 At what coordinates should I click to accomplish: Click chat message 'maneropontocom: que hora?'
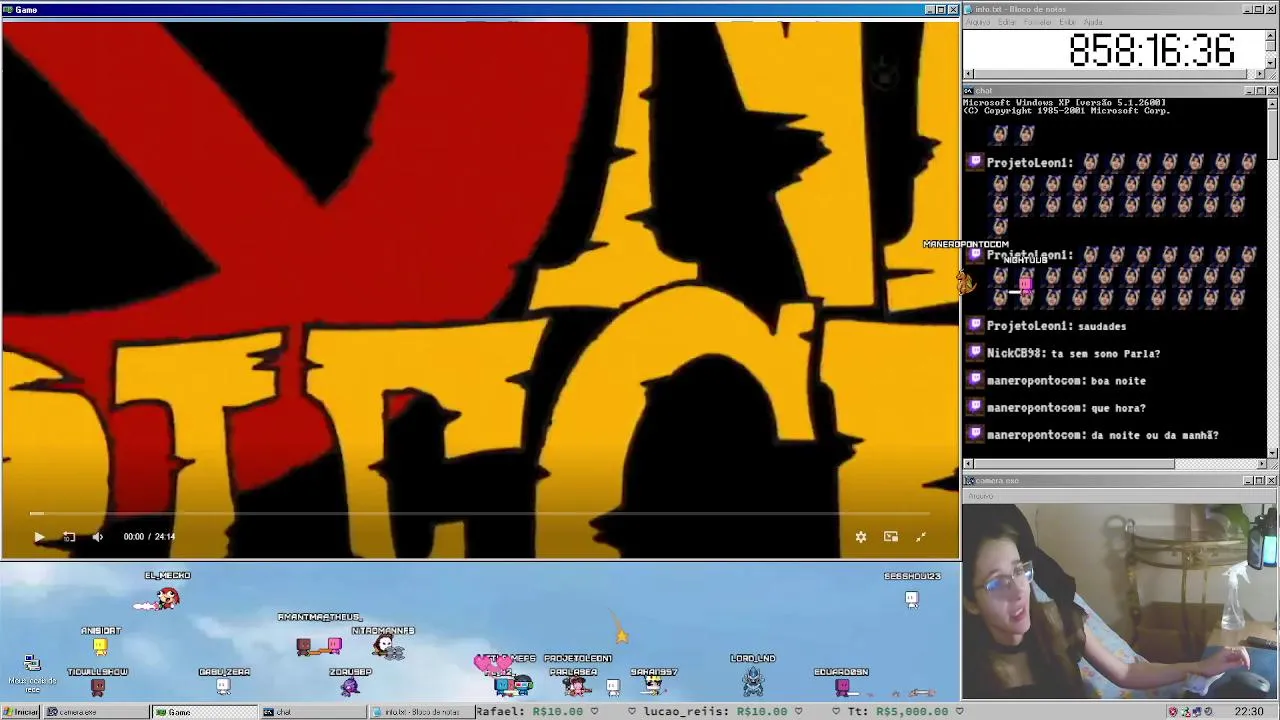1066,408
